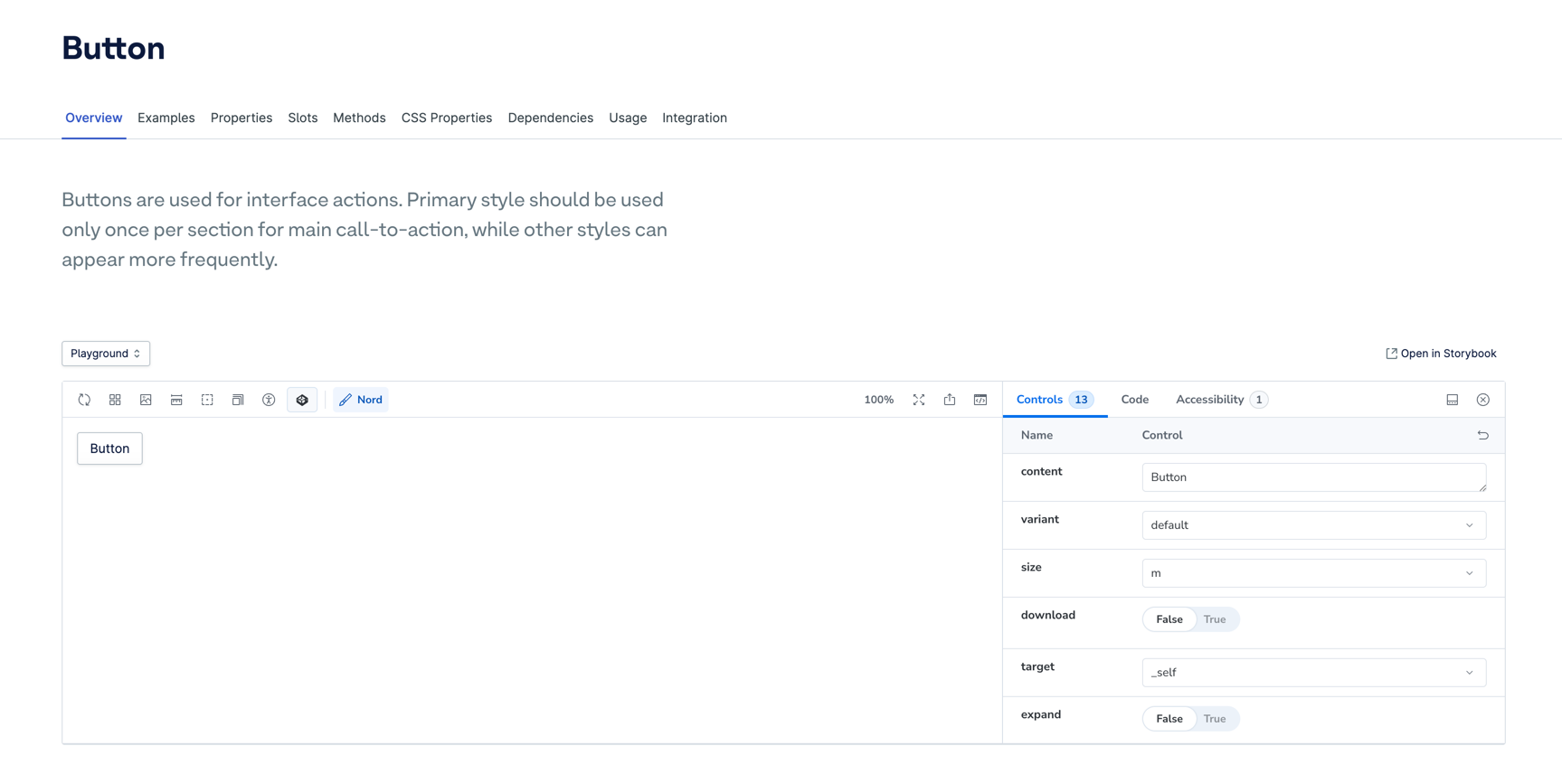1562x784 pixels.
Task: Set download toggle to True
Action: [1214, 619]
